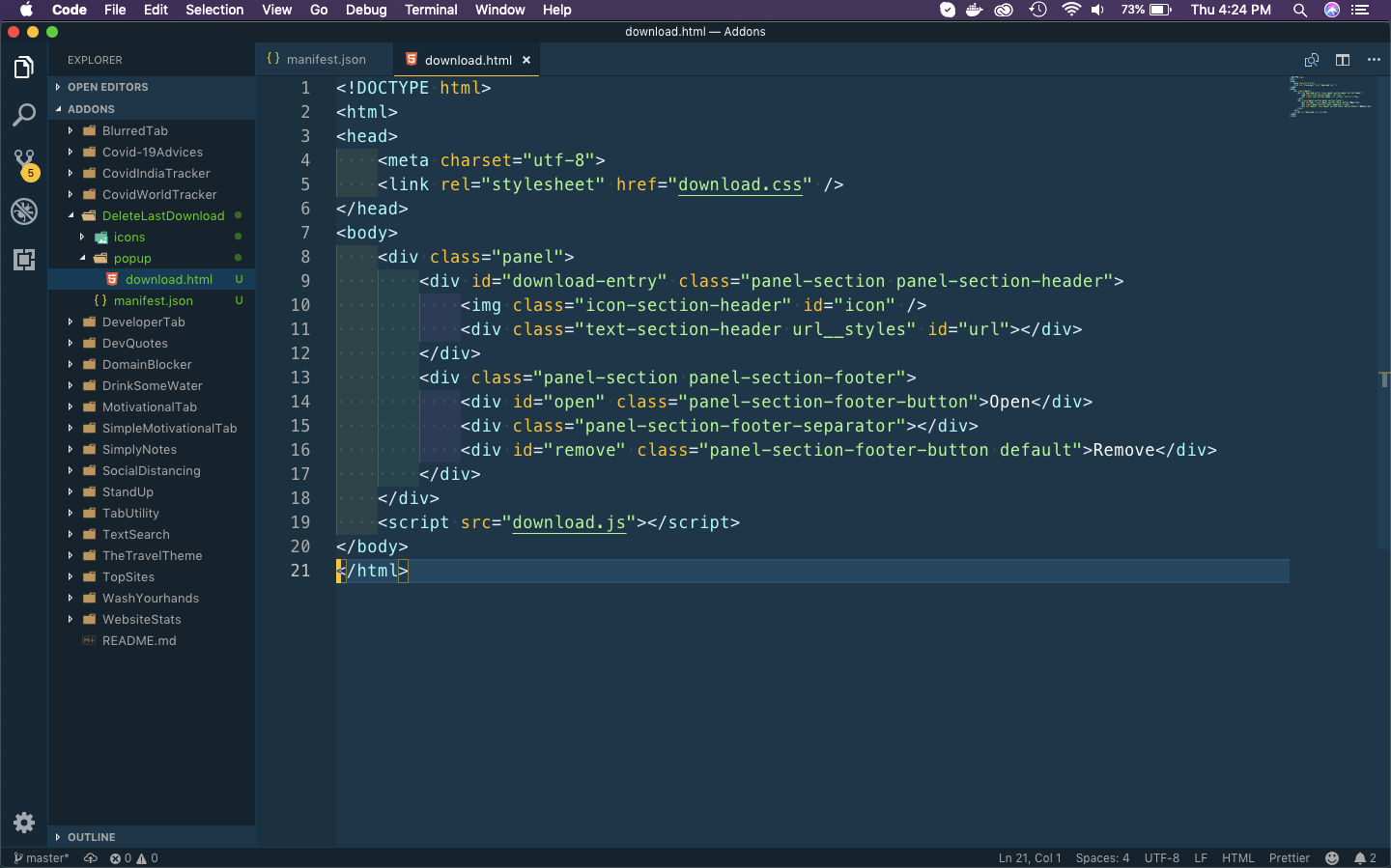Open the Debug menu

(366, 10)
